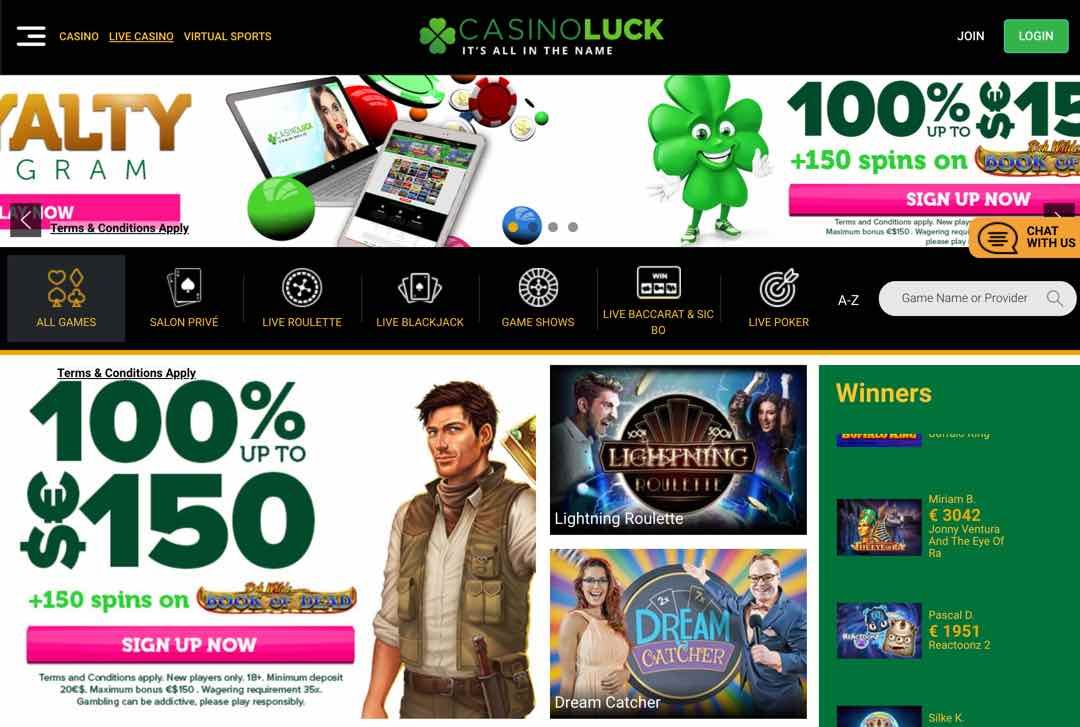Select the third carousel dot indicator
Image resolution: width=1080 pixels, height=727 pixels.
click(553, 227)
